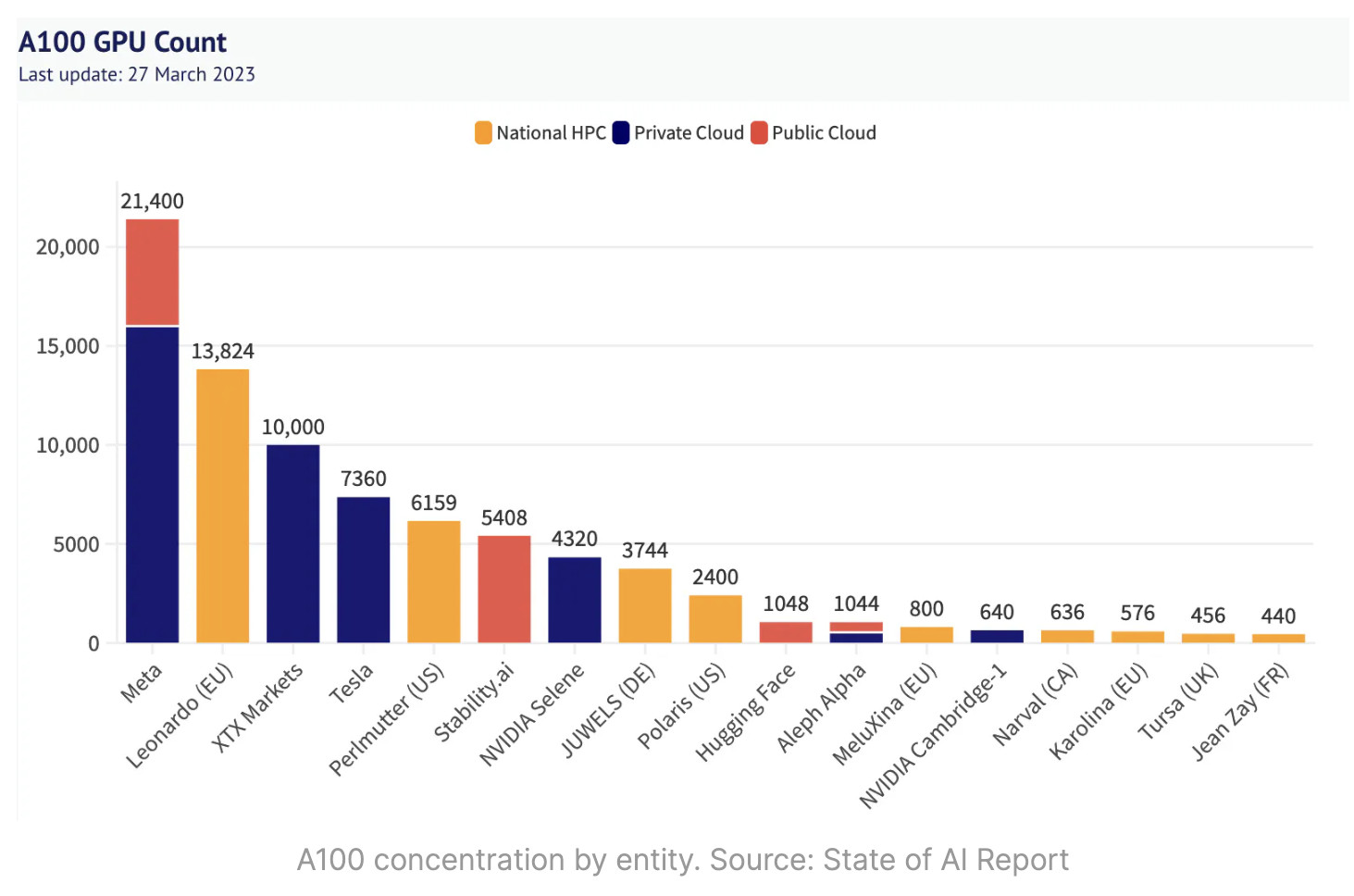This screenshot has height=896, width=1354.
Task: Toggle the Public Cloud legend label
Action: pos(824,133)
